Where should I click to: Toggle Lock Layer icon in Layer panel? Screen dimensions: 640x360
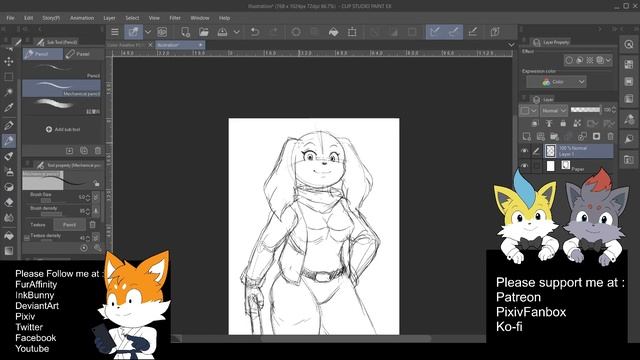[563, 123]
